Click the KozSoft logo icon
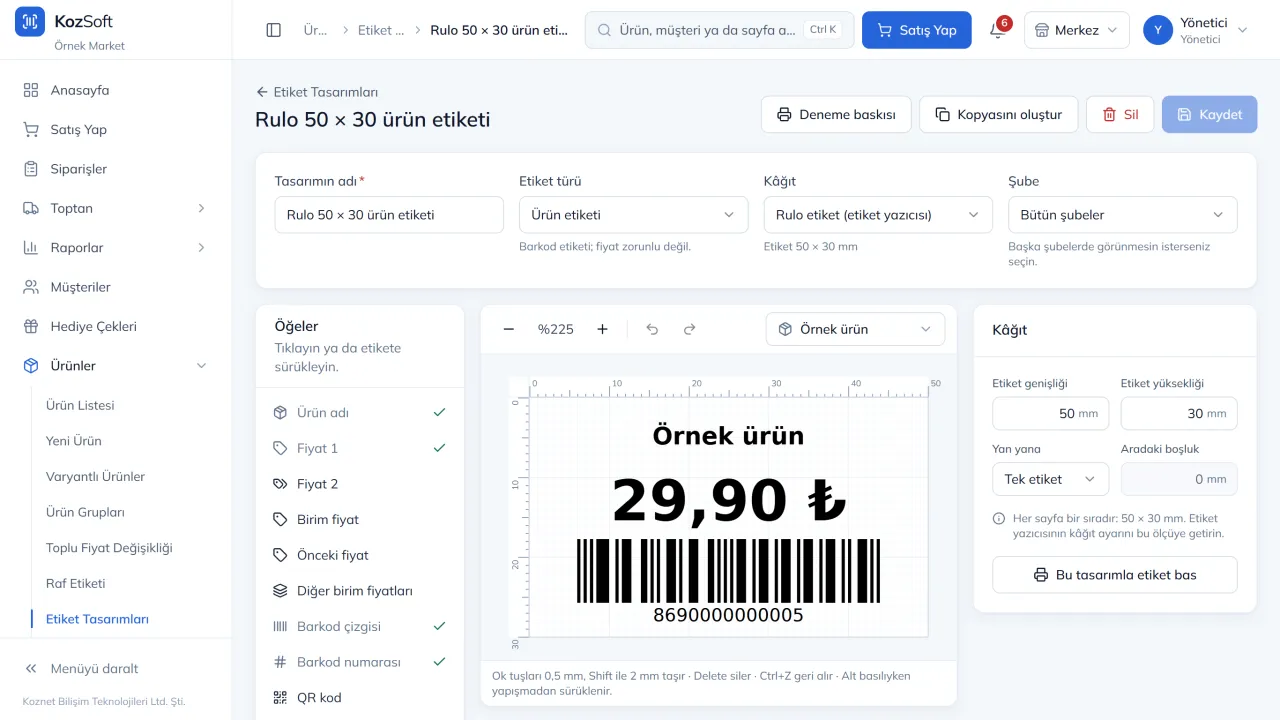1280x720 pixels. pyautogui.click(x=30, y=21)
